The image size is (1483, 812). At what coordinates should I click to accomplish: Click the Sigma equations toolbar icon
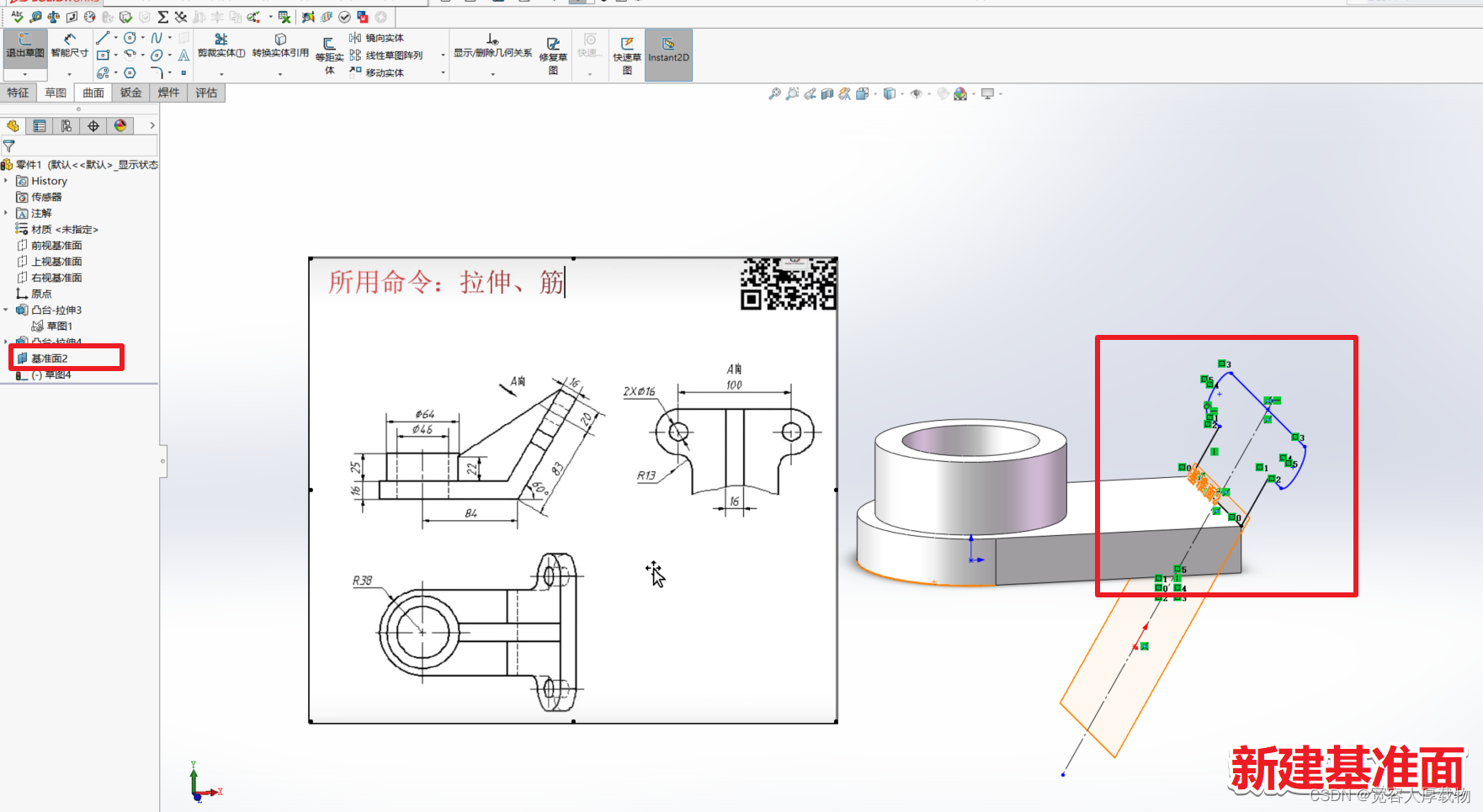(x=162, y=17)
